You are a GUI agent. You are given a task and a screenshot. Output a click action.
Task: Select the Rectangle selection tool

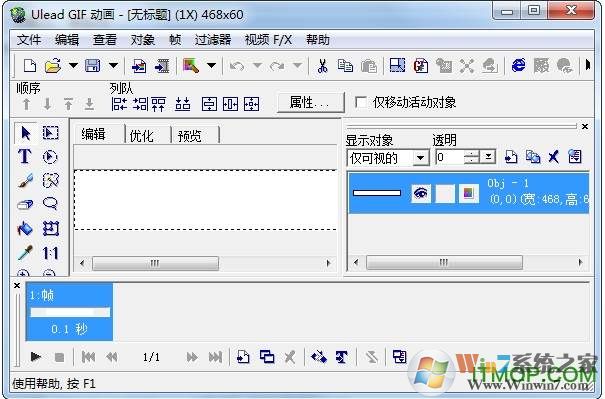click(51, 133)
